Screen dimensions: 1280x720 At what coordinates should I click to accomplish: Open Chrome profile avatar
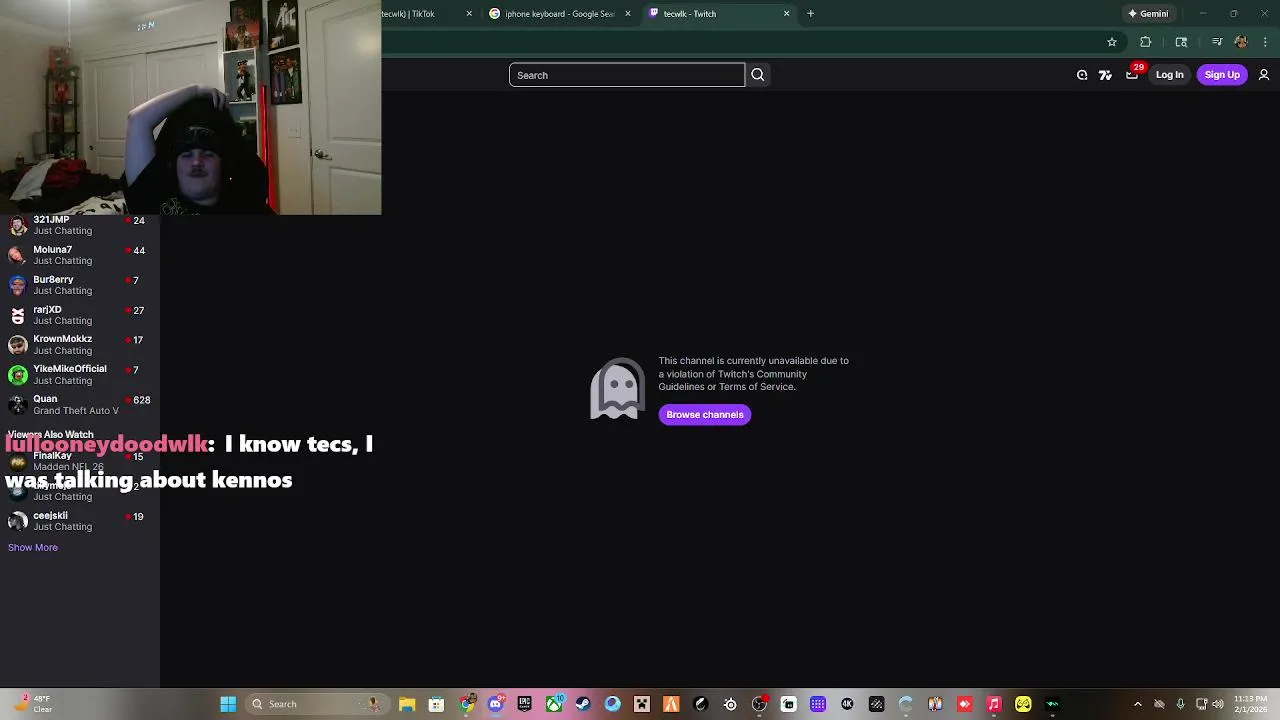coord(1241,42)
